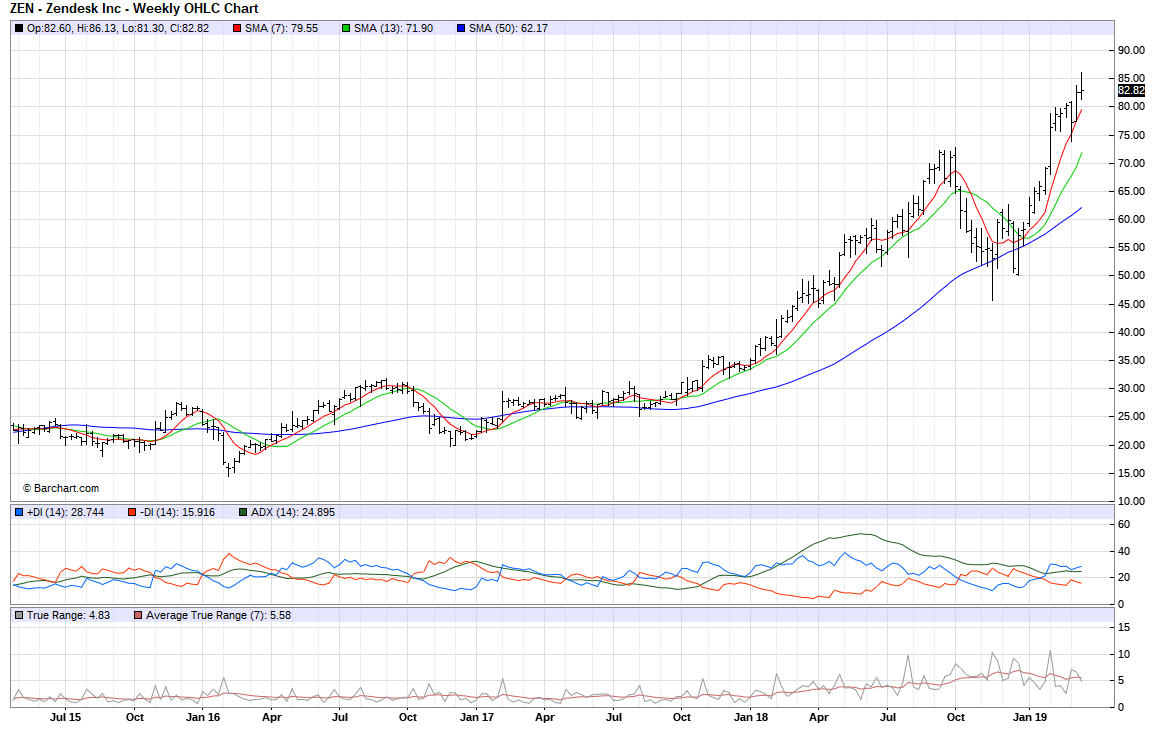Select the 65.00 price axis label
Viewport: 1156px width, 748px height.
pyautogui.click(x=1131, y=191)
